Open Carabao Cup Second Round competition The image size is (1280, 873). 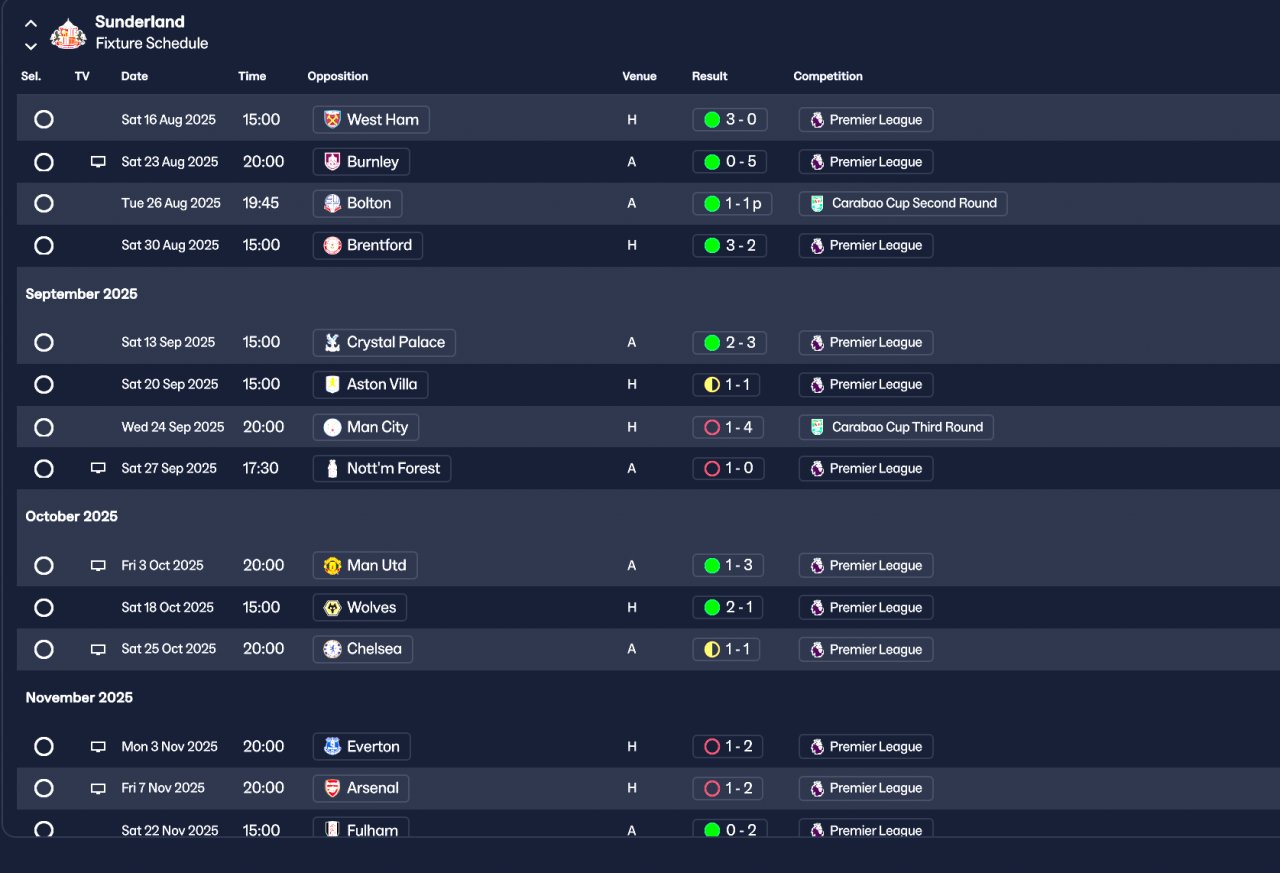(903, 203)
